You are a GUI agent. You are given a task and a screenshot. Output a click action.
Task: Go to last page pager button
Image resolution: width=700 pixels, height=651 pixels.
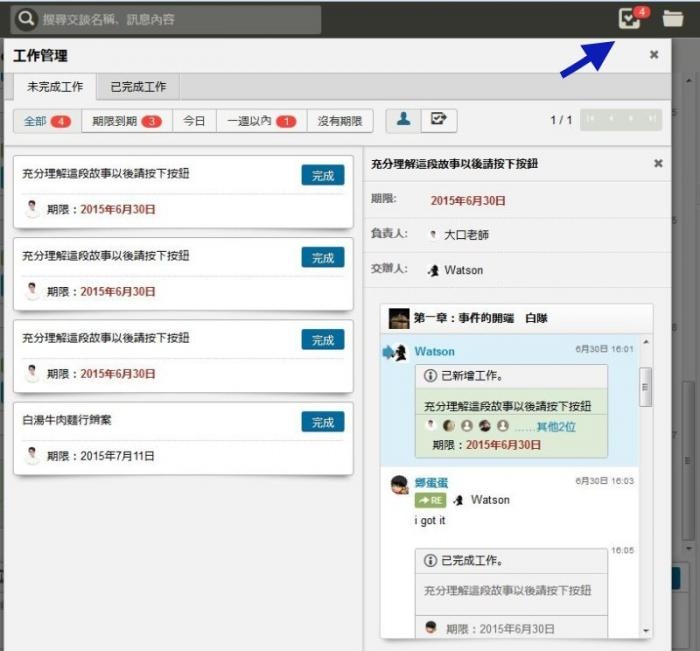(x=652, y=119)
